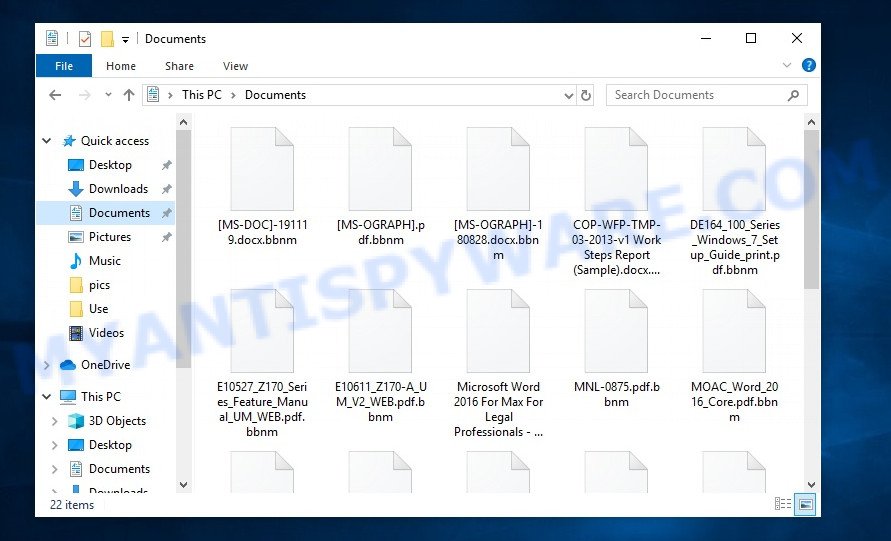
Task: Open Desktop under Quick access
Action: coord(110,165)
